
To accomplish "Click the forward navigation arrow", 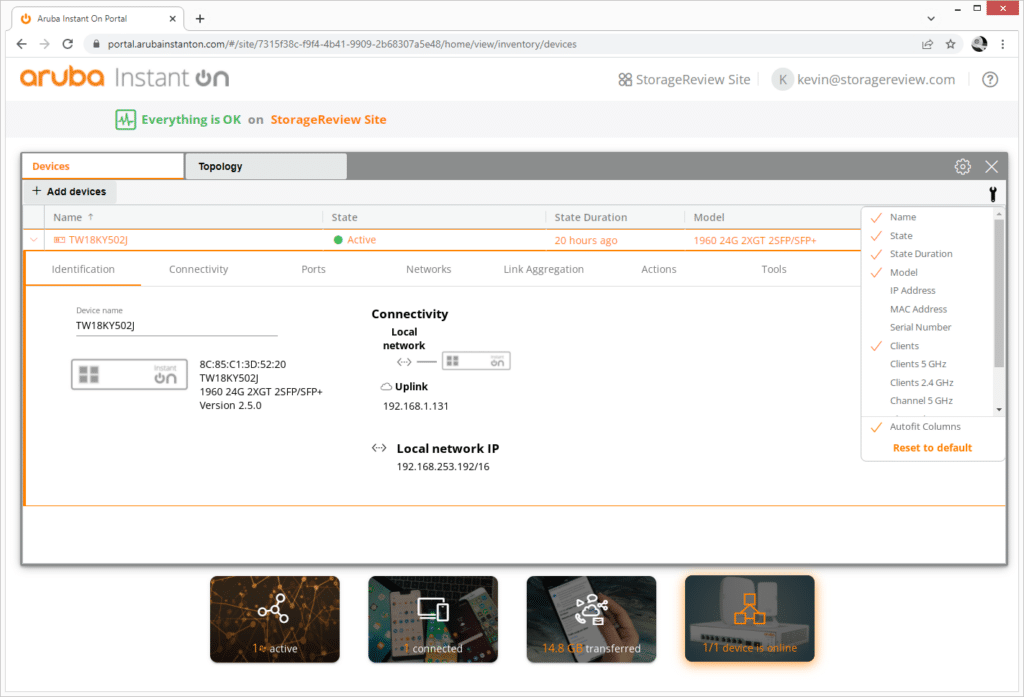I will pos(44,44).
